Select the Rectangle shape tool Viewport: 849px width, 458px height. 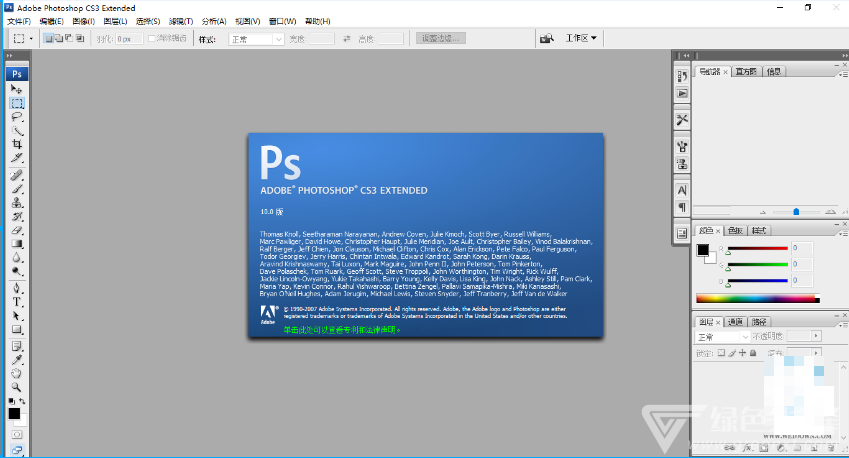[x=17, y=330]
